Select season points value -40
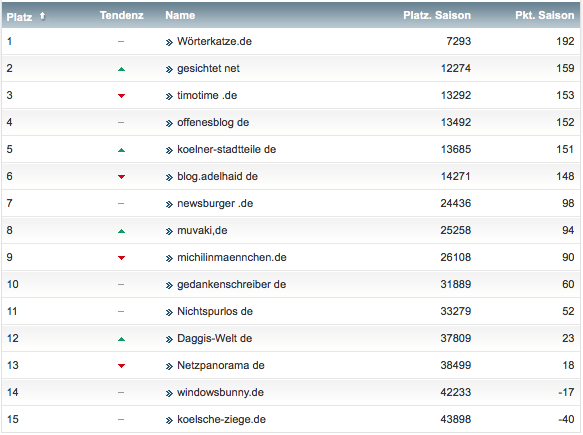Image resolution: width=583 pixels, height=435 pixels. tap(566, 419)
